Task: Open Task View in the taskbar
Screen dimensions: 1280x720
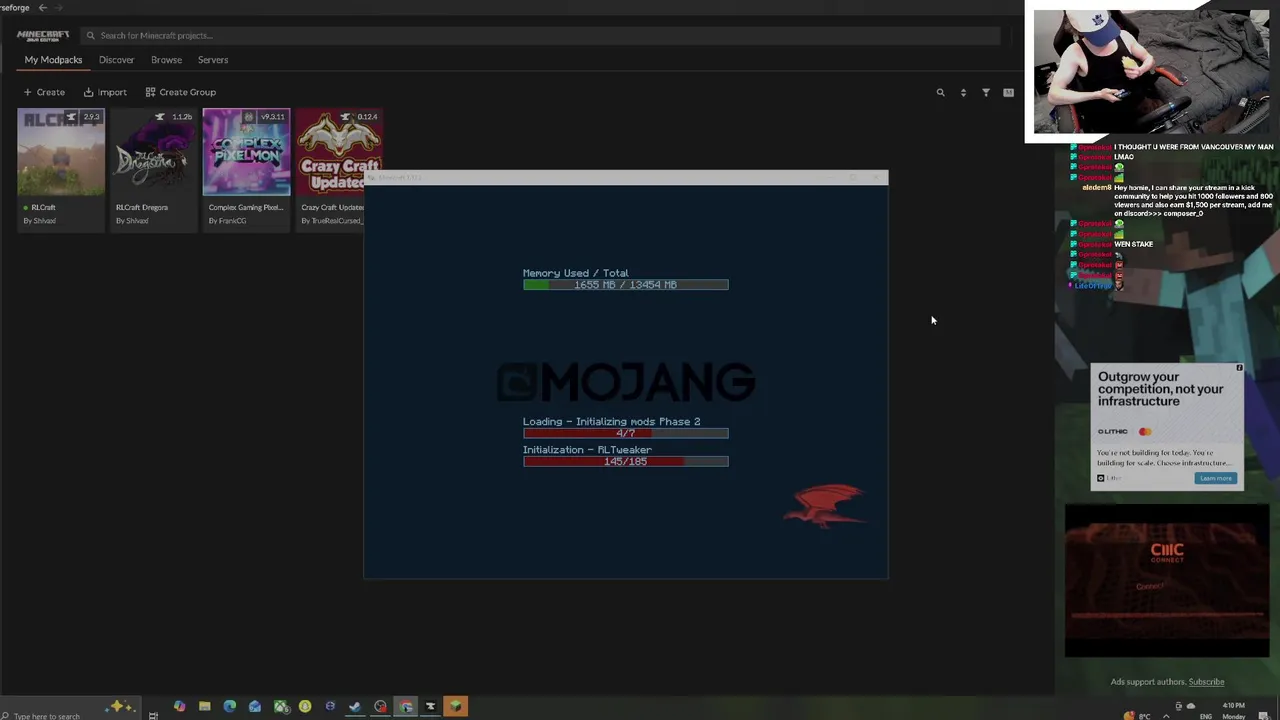Action: pyautogui.click(x=153, y=714)
